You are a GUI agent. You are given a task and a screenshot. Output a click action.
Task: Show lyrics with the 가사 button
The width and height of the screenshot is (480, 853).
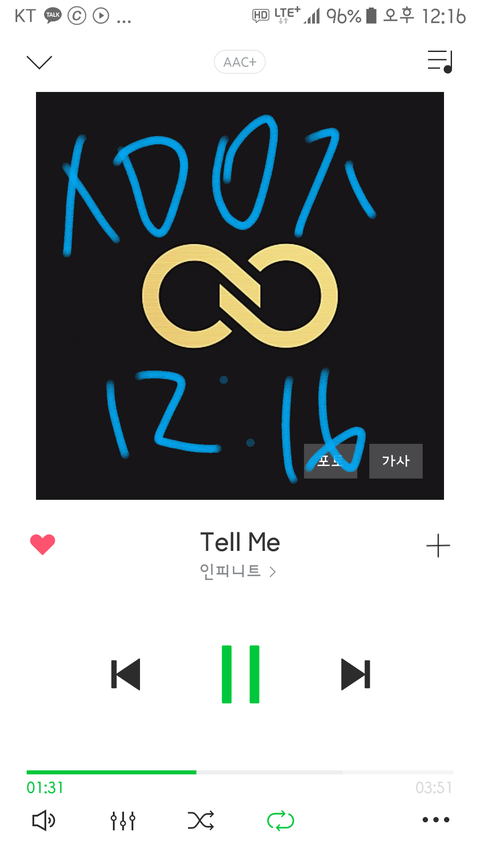[x=396, y=461]
